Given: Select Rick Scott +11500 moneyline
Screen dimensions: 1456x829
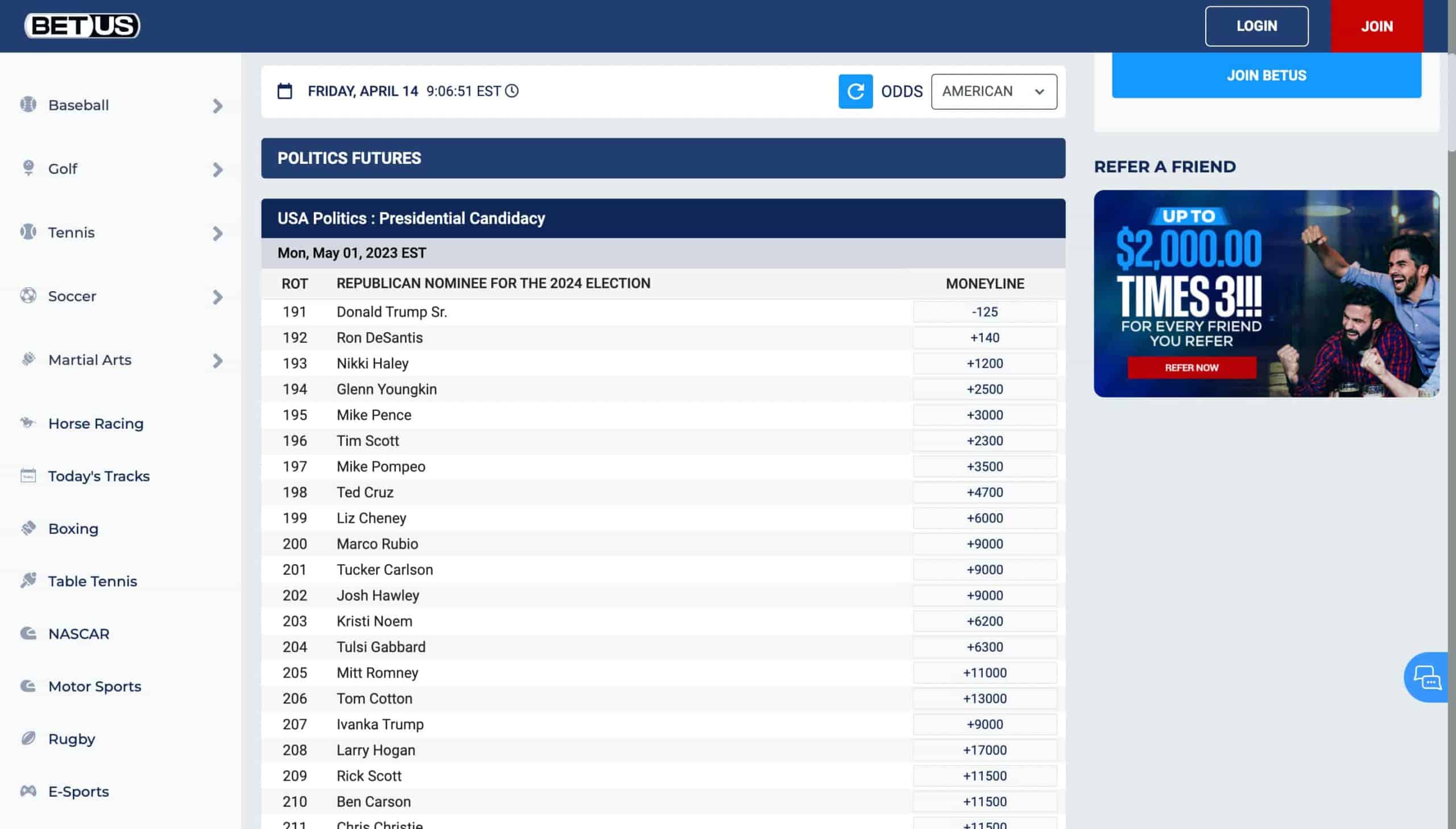Looking at the screenshot, I should (985, 776).
